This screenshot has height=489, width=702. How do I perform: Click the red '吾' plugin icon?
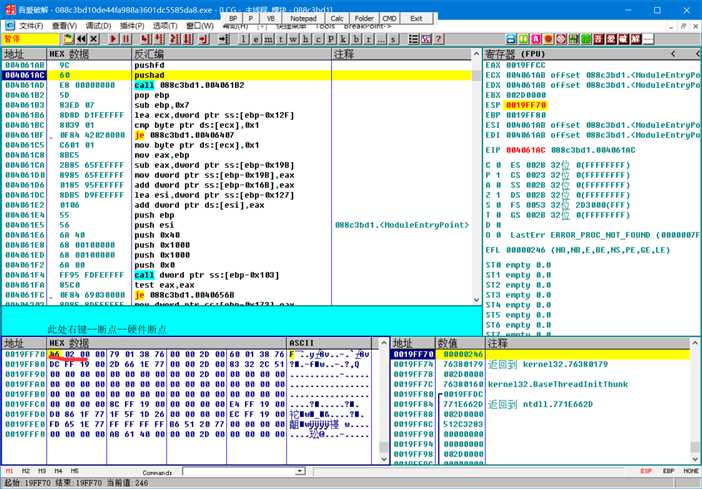599,39
